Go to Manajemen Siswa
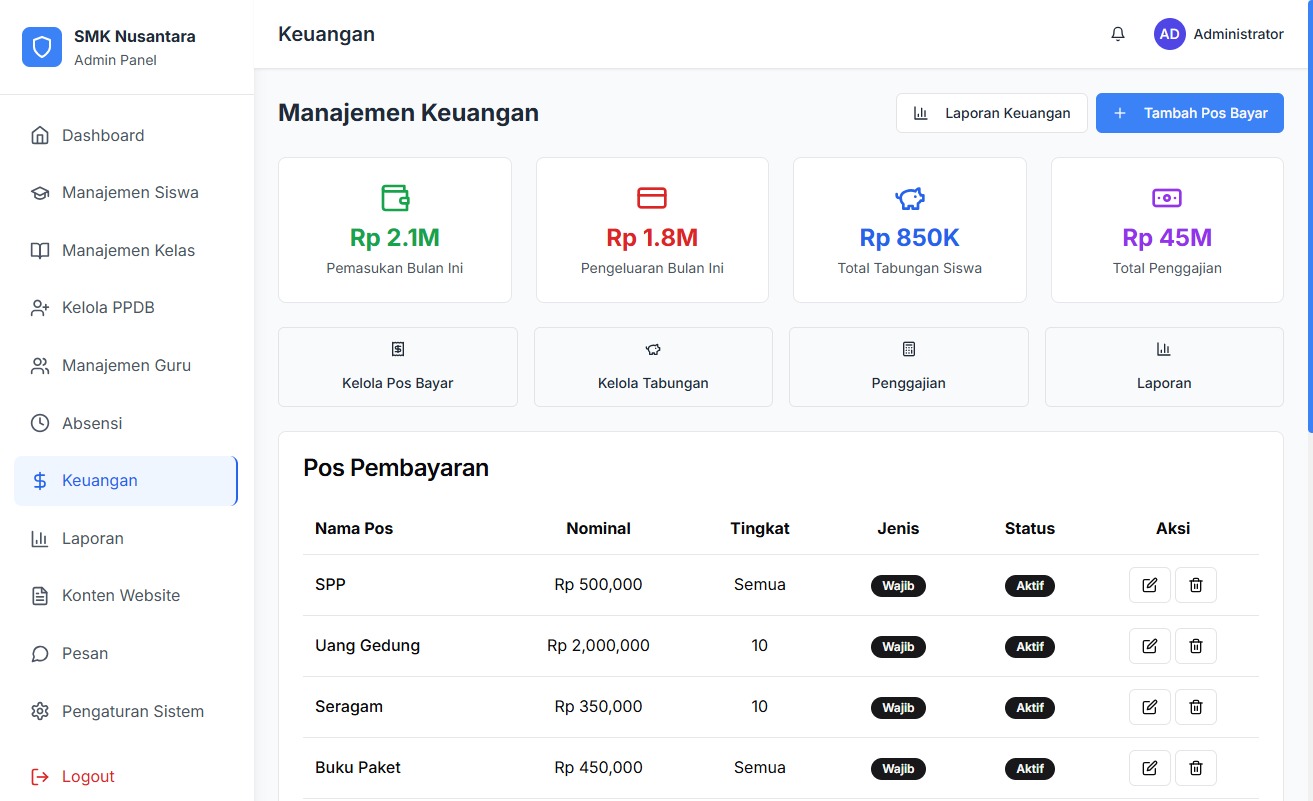The image size is (1313, 801). [x=130, y=193]
